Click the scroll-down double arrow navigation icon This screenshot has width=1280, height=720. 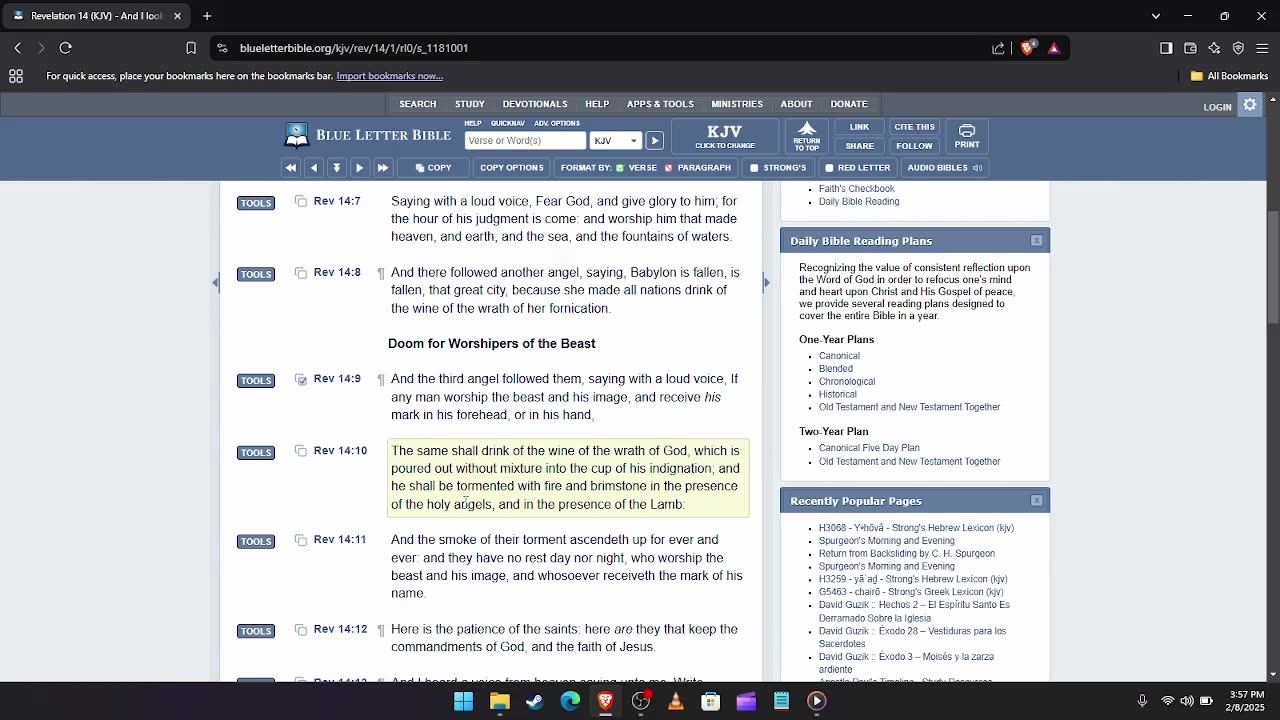[x=337, y=168]
